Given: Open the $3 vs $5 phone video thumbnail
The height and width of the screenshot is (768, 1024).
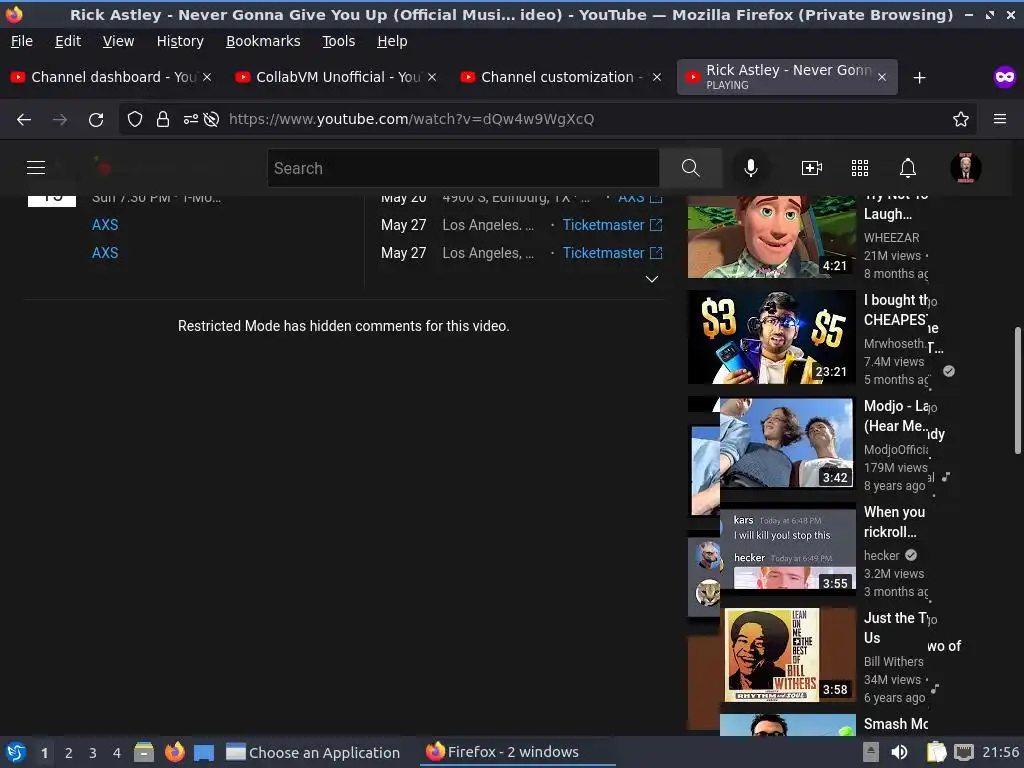Looking at the screenshot, I should [771, 337].
